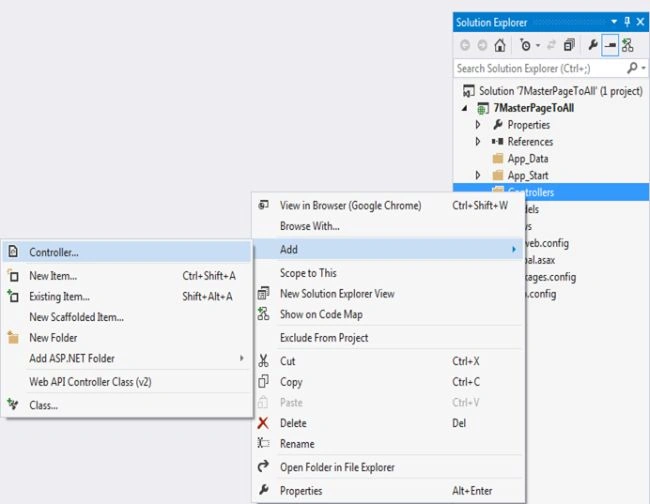This screenshot has height=504, width=650.
Task: Choose New Solution Explorer View
Action: (388, 294)
